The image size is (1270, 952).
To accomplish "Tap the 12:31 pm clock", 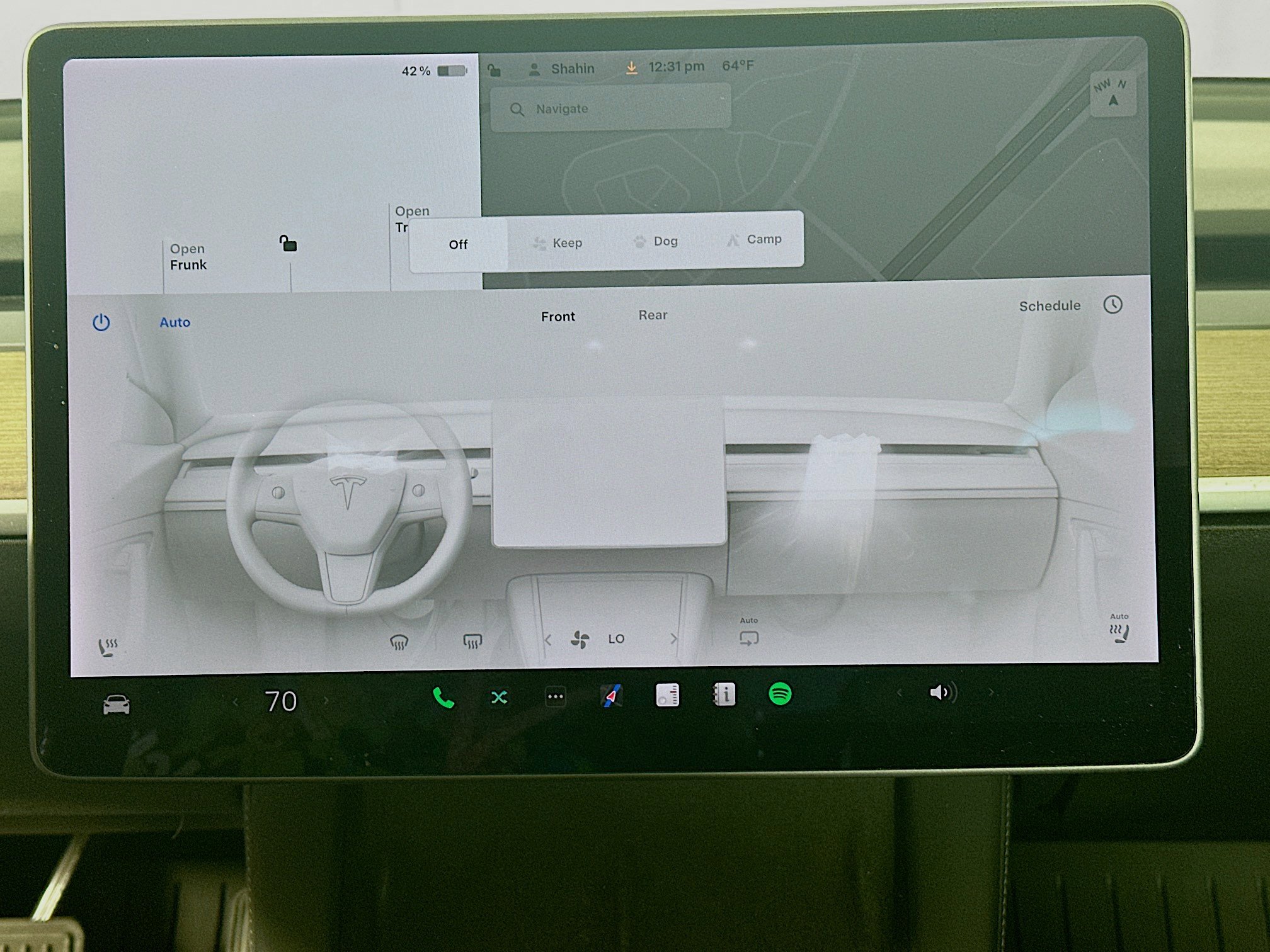I will pyautogui.click(x=677, y=67).
